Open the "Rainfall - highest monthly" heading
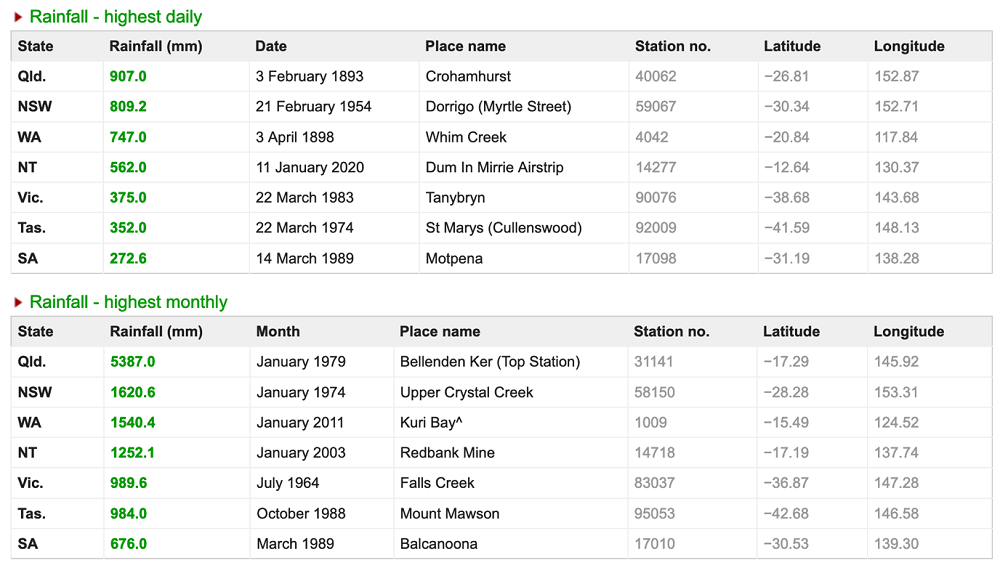 tap(128, 302)
